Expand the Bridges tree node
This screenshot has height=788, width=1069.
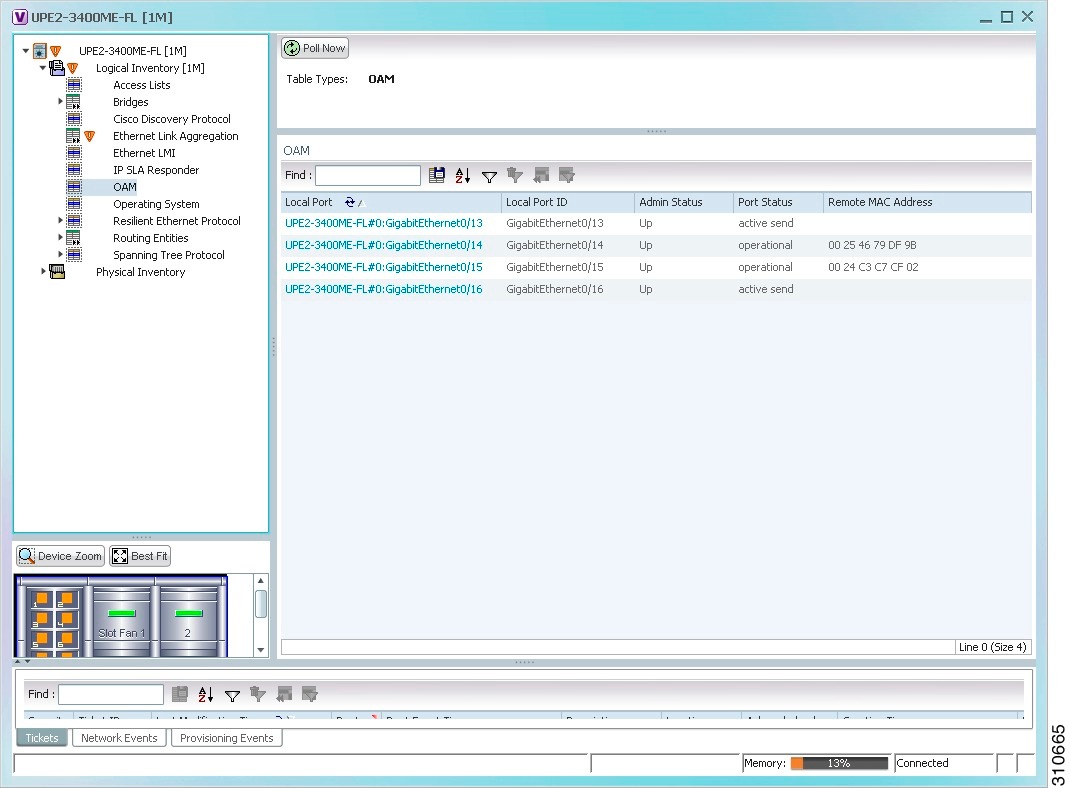(60, 102)
